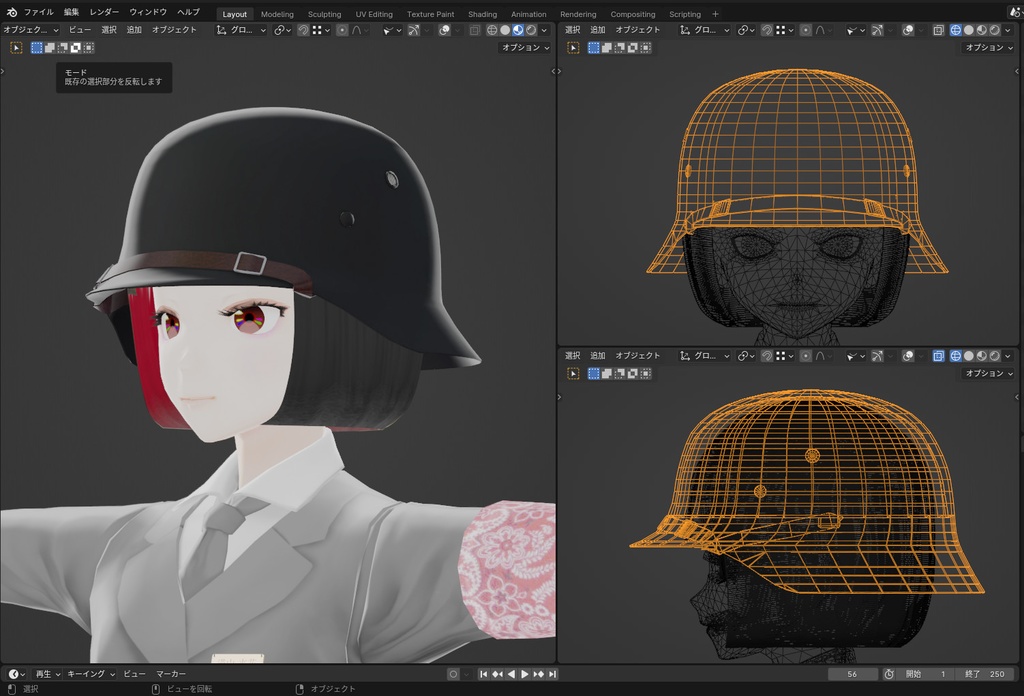This screenshot has height=696, width=1024.
Task: Open the レンダー menu
Action: pyautogui.click(x=104, y=12)
